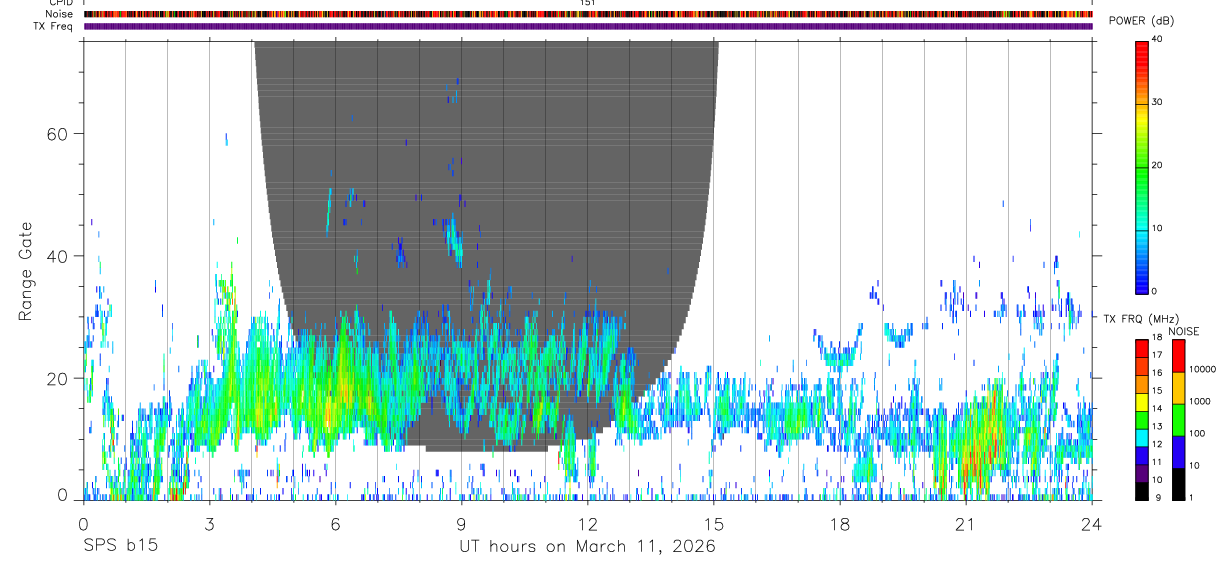
Task: Pick the green 13-14 MHz TX FRQ swatch
Action: point(1141,419)
